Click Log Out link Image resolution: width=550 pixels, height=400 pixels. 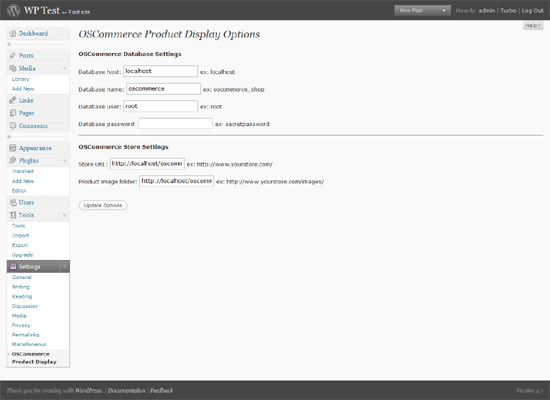click(x=532, y=11)
